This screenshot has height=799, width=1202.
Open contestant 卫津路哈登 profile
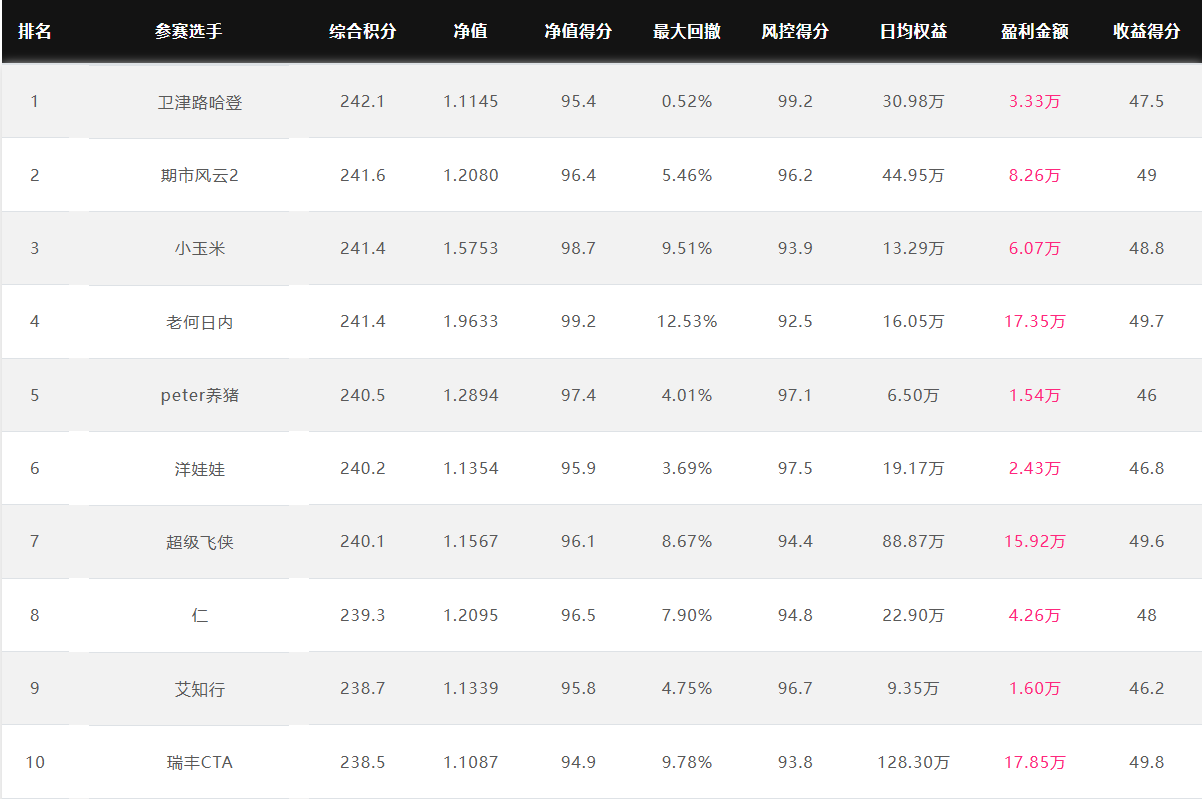point(200,102)
